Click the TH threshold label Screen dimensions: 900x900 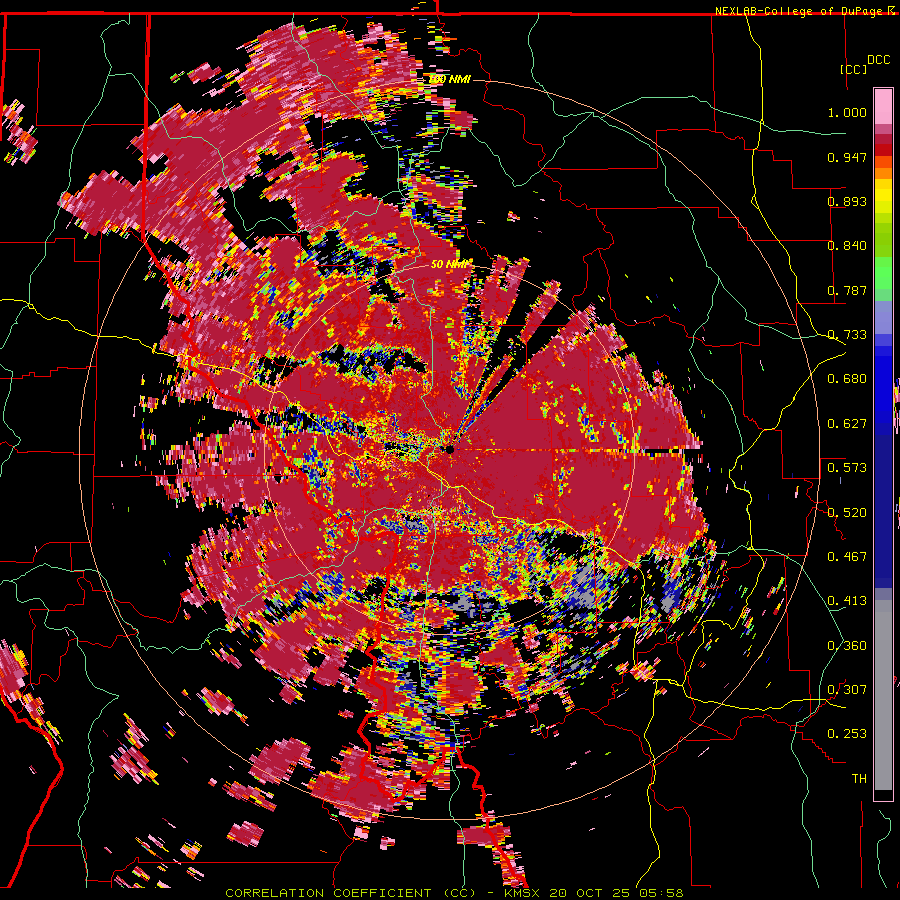click(x=859, y=779)
